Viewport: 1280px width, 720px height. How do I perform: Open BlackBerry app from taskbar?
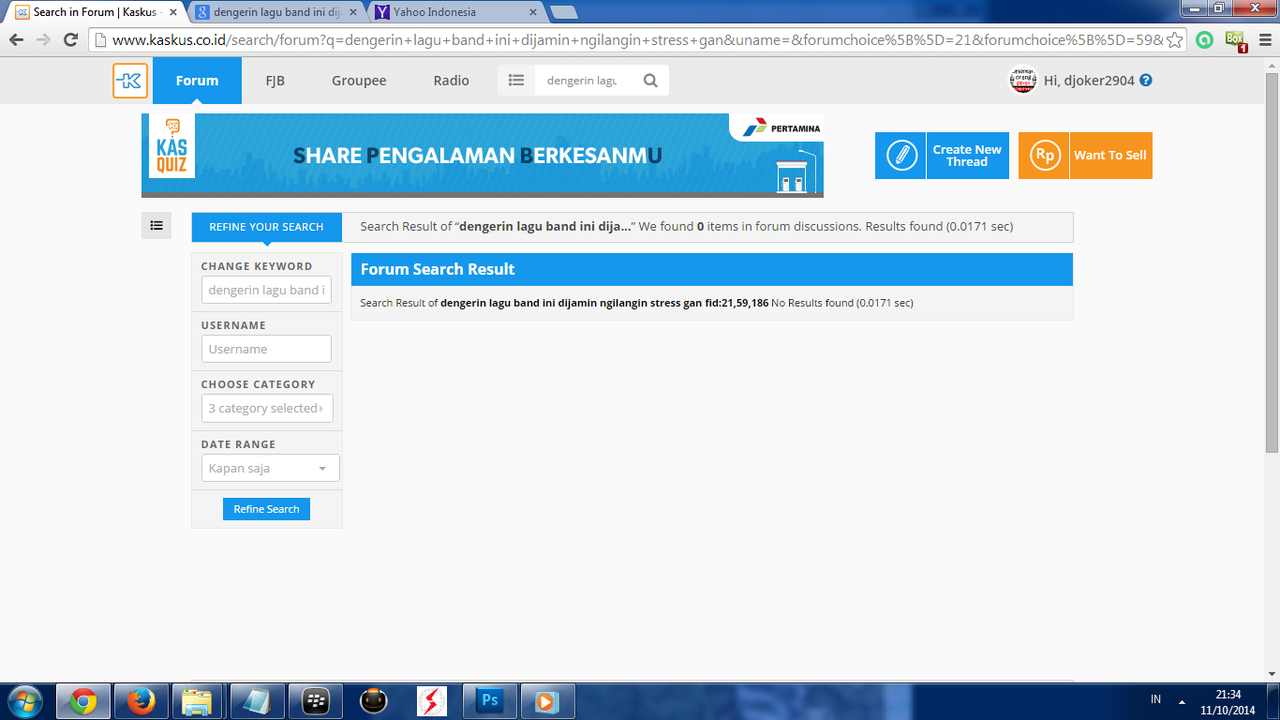tap(315, 701)
